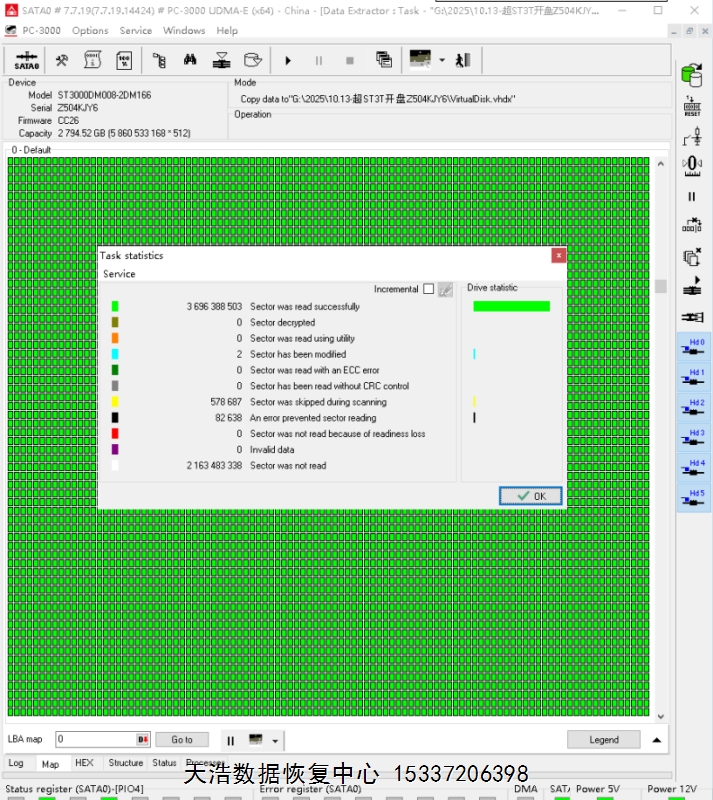Click the binoculars search icon in toolbar
Viewport: 713px width, 800px height.
point(190,60)
